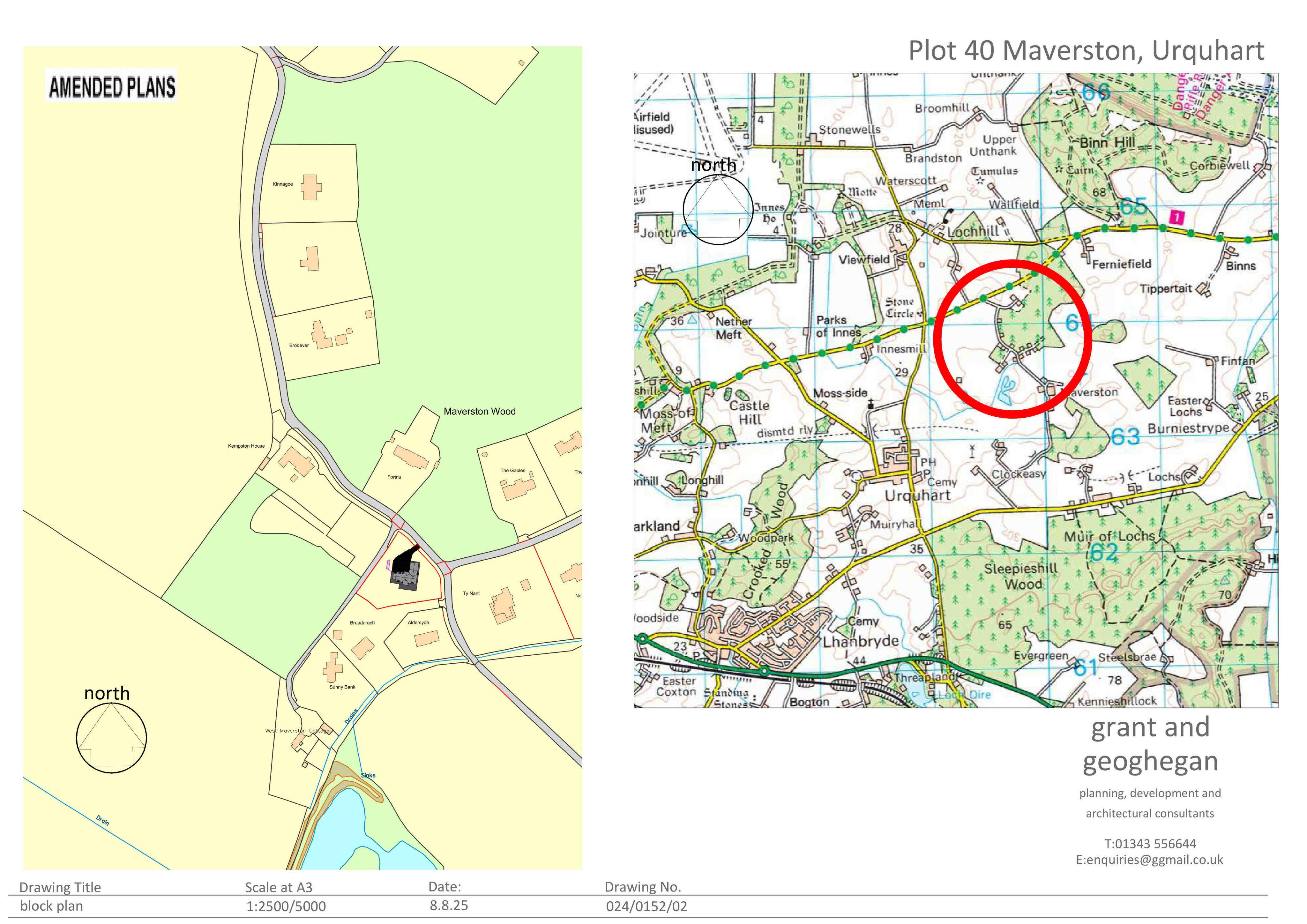Click 'Finfan' on the location map
The height and width of the screenshot is (924, 1307).
click(x=1237, y=361)
